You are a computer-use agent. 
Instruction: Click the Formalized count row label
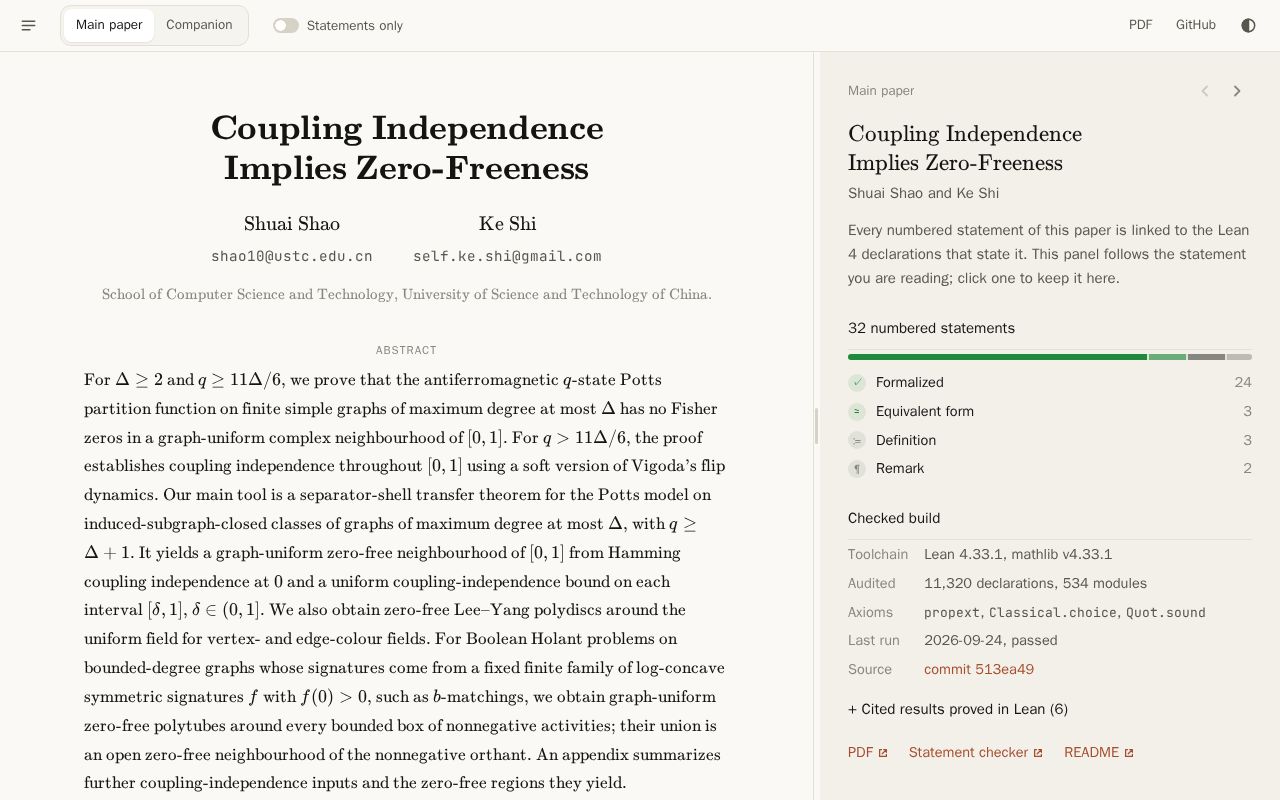pyautogui.click(x=910, y=382)
